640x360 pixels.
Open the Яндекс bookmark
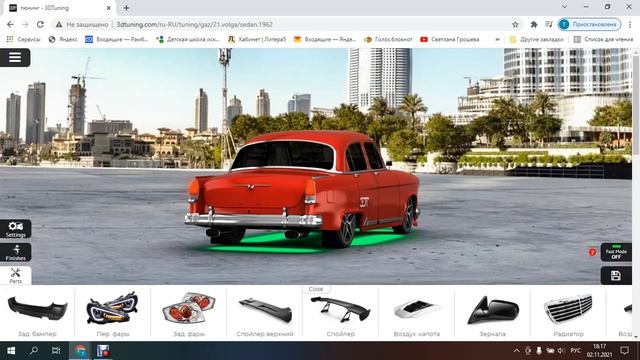click(63, 40)
